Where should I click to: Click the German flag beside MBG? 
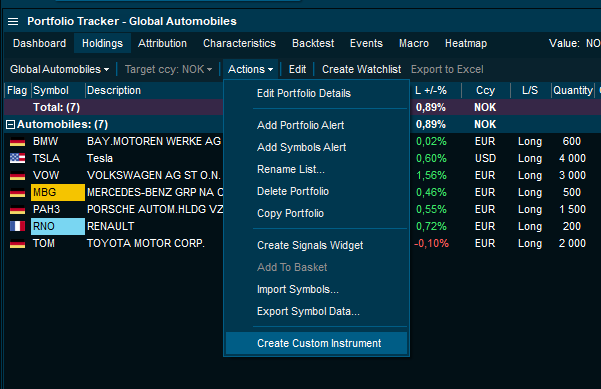coord(17,193)
